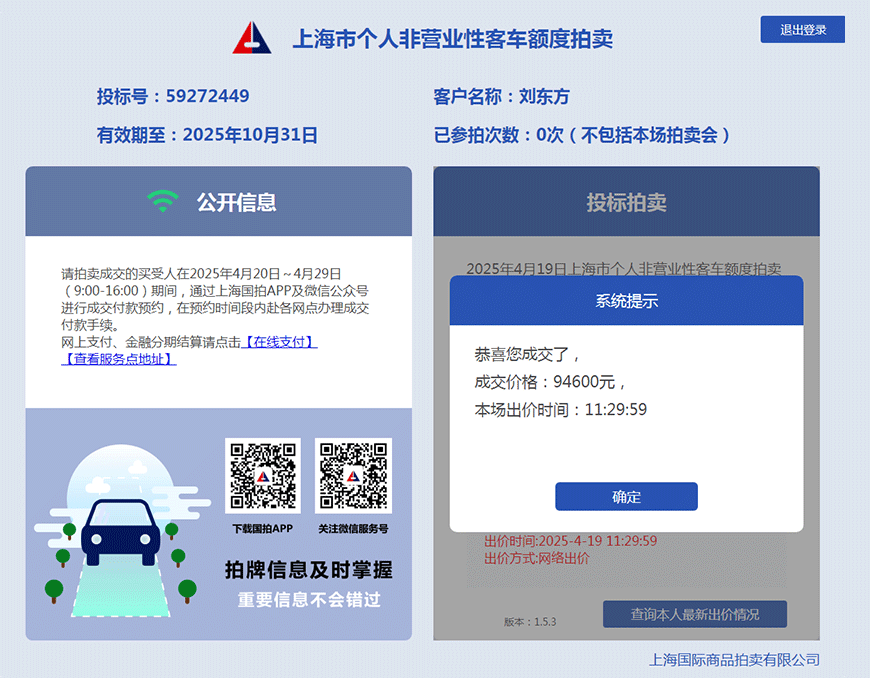This screenshot has width=870, height=678.
Task: Click the 系统提示 dialog title bar
Action: 626,301
